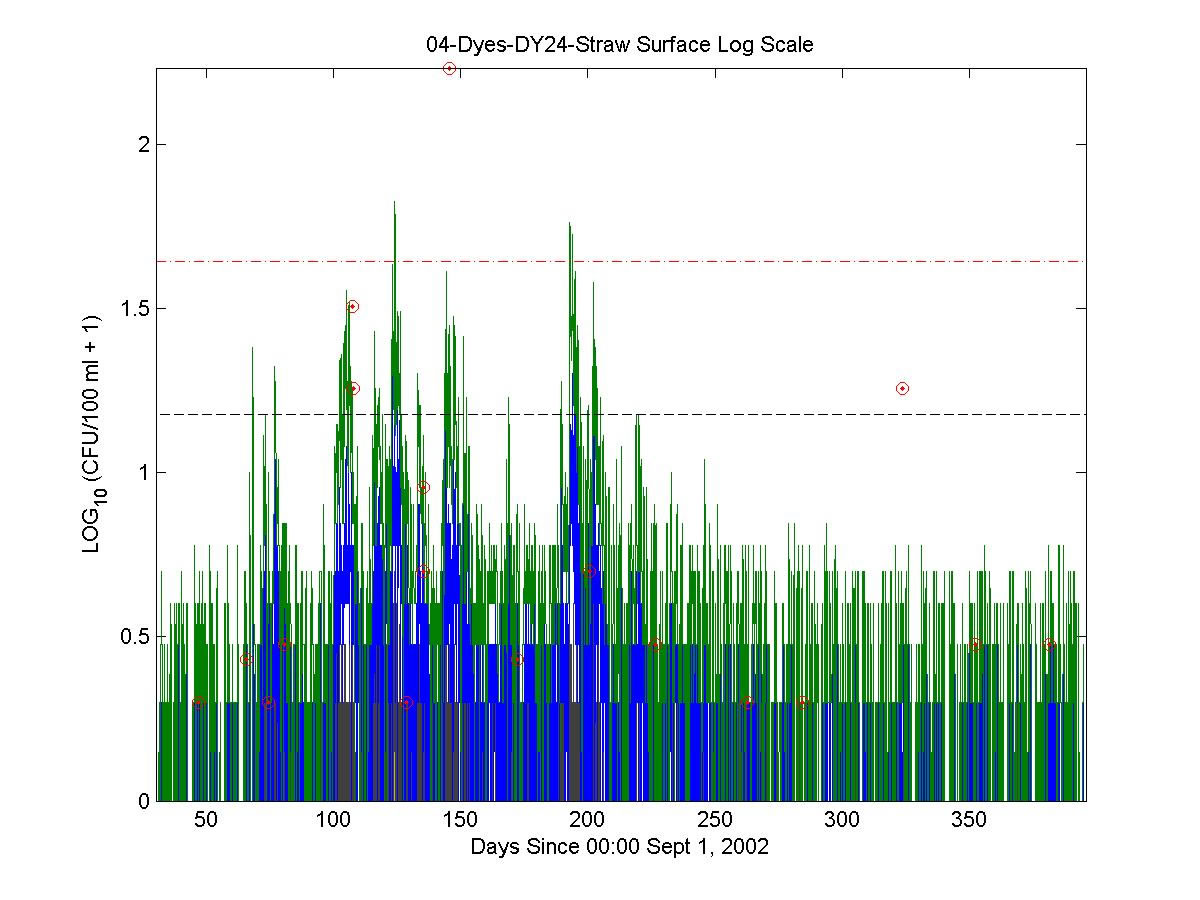Click the red marker at 0.95 near day 135
The width and height of the screenshot is (1200, 900).
point(423,488)
